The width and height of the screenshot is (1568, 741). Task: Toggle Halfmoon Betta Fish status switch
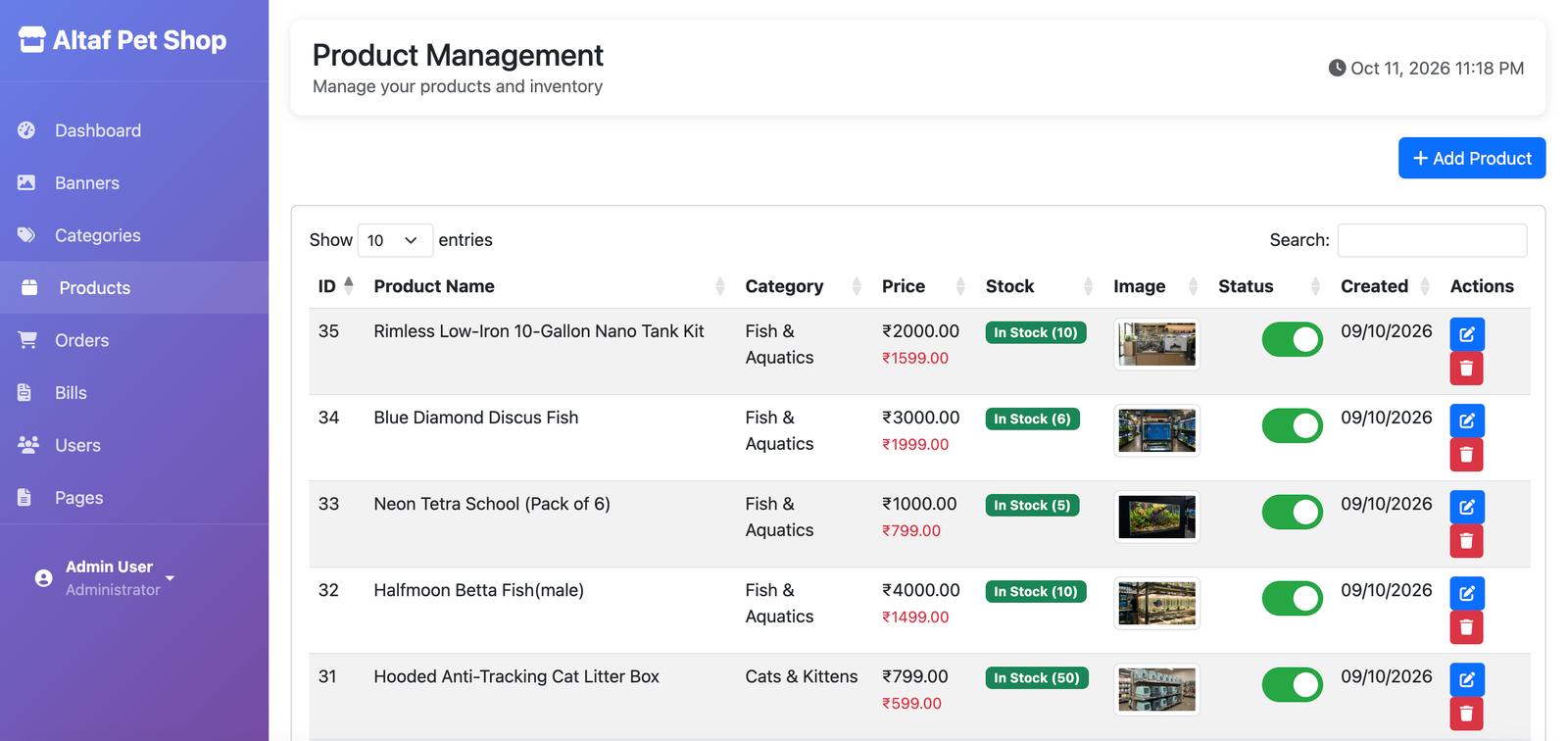click(1293, 598)
